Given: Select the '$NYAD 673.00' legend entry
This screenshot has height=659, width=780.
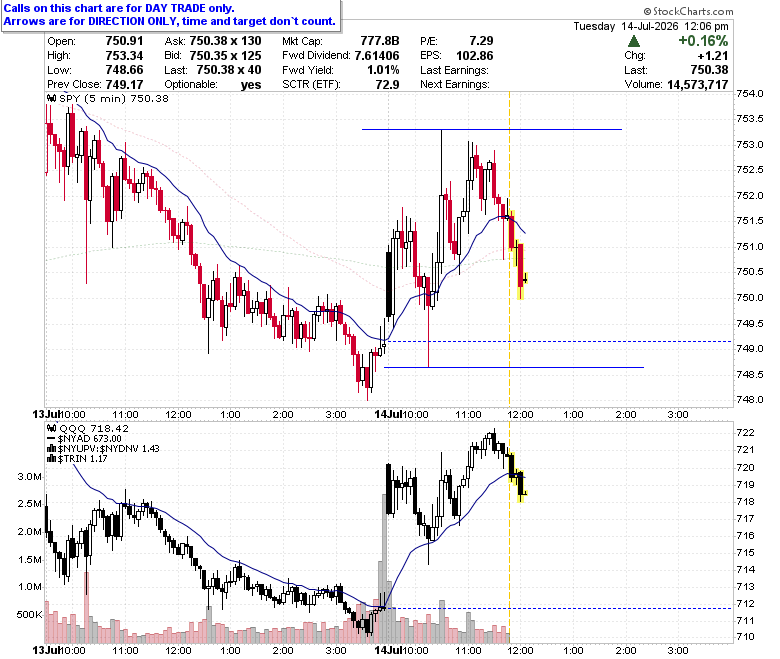Looking at the screenshot, I should 90,439.
